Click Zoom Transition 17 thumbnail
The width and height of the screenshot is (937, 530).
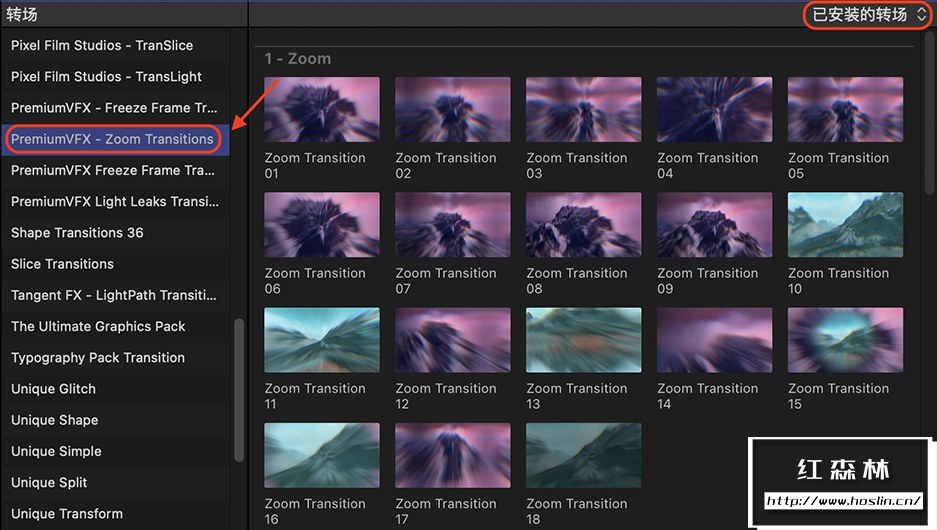[x=453, y=455]
